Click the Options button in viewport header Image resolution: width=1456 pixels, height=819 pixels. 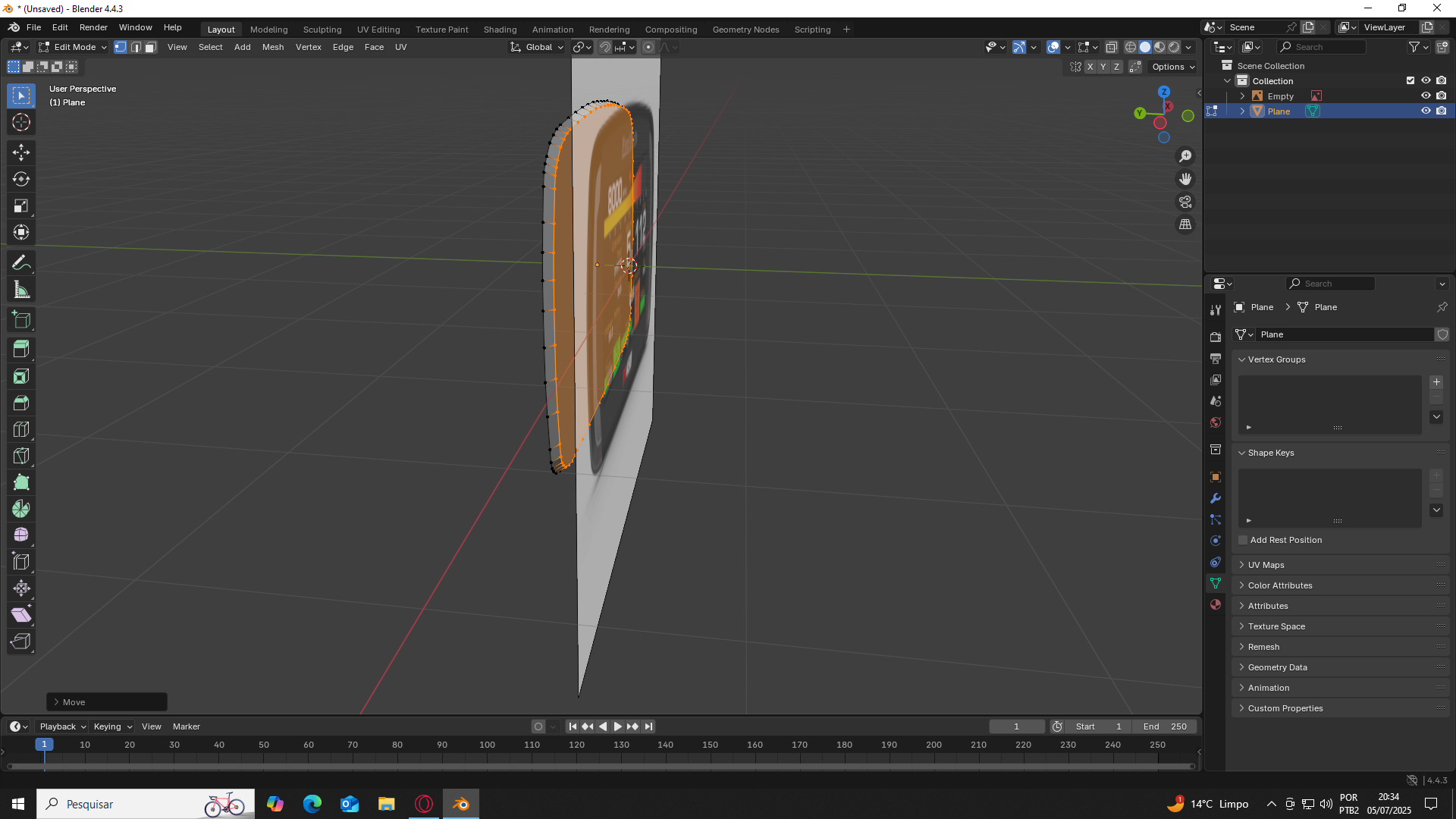[1172, 67]
